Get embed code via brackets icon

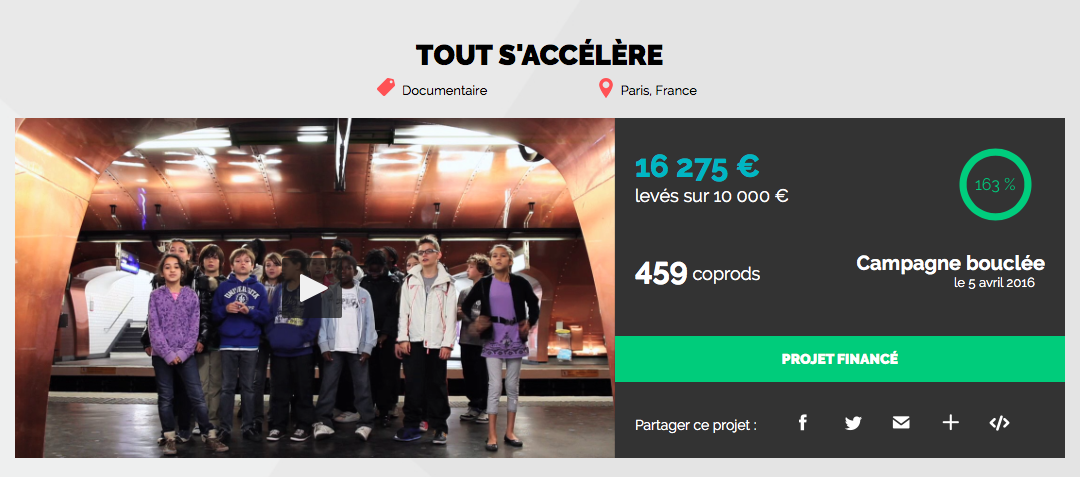(999, 423)
